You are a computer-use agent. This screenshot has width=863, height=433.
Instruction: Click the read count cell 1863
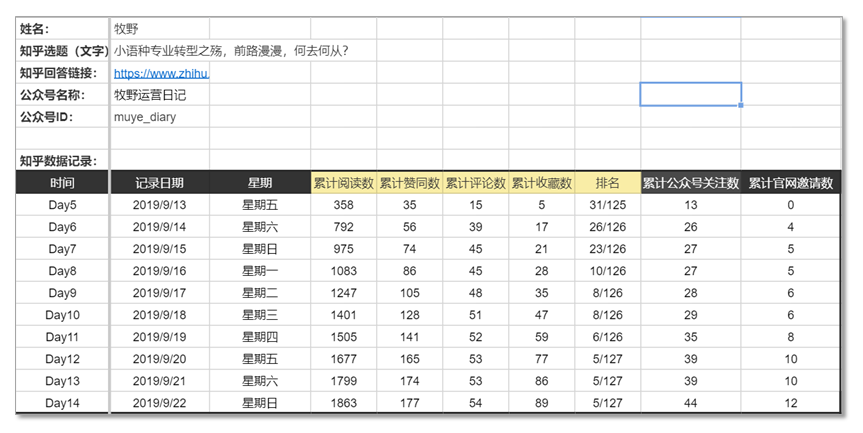coord(343,403)
